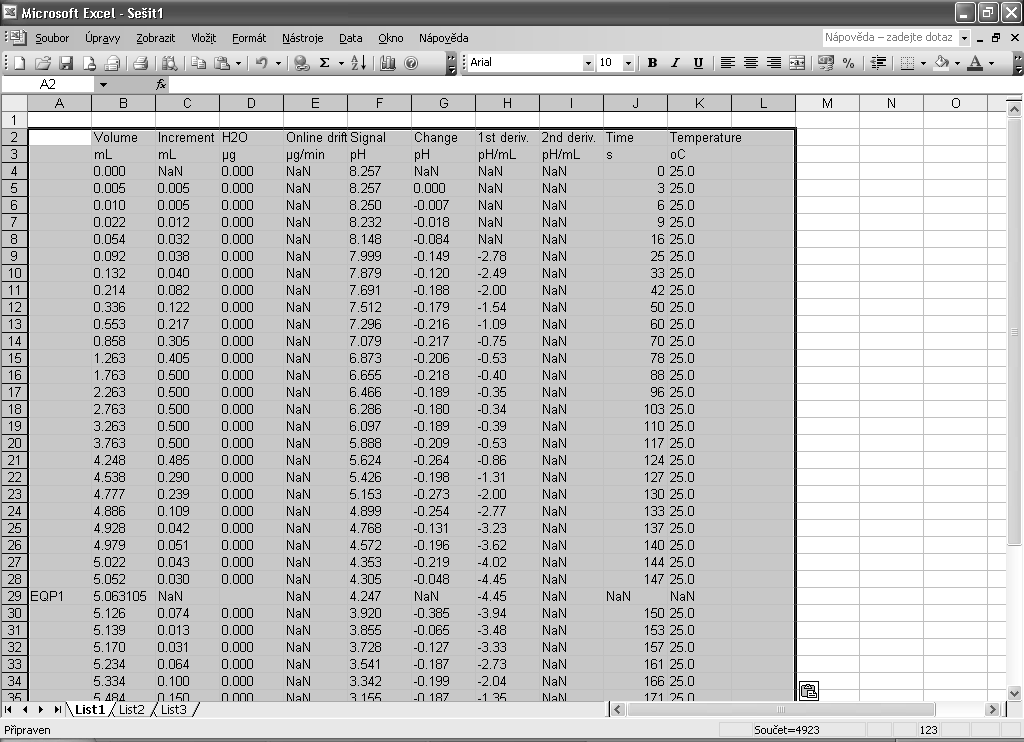Toggle Underline formatting
1024x742 pixels.
698,63
